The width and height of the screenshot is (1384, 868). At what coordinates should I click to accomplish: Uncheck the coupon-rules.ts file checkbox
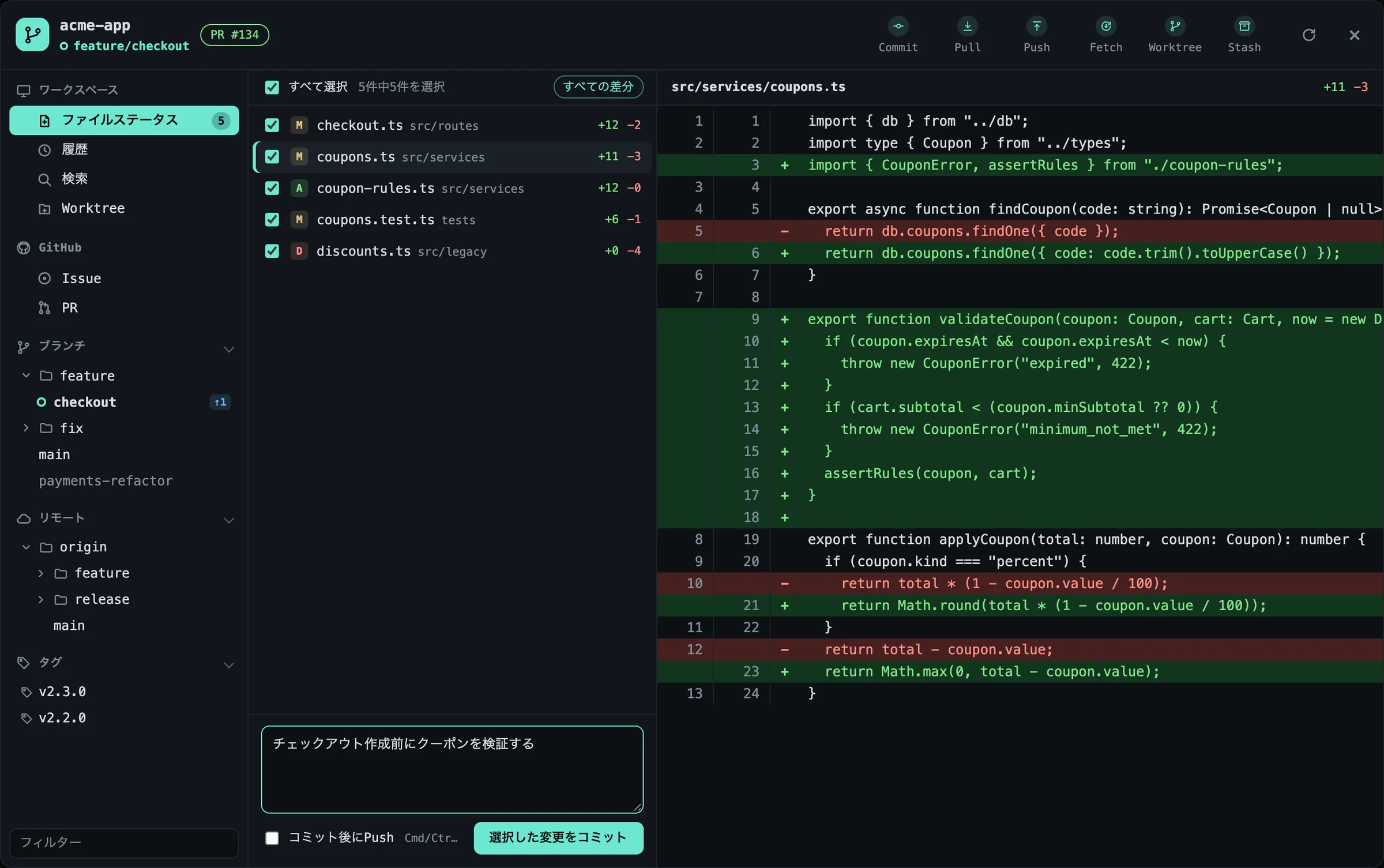pyautogui.click(x=272, y=188)
